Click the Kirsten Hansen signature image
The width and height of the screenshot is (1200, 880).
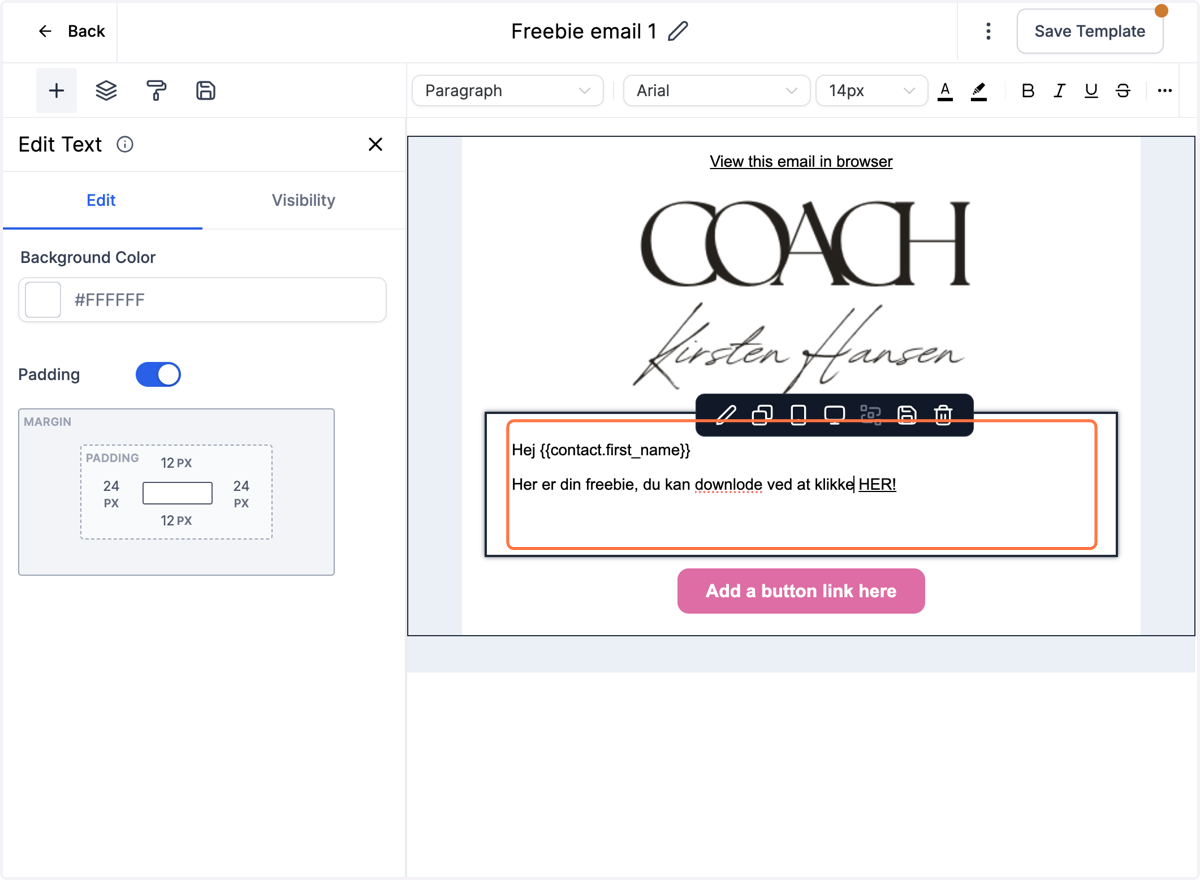[799, 349]
